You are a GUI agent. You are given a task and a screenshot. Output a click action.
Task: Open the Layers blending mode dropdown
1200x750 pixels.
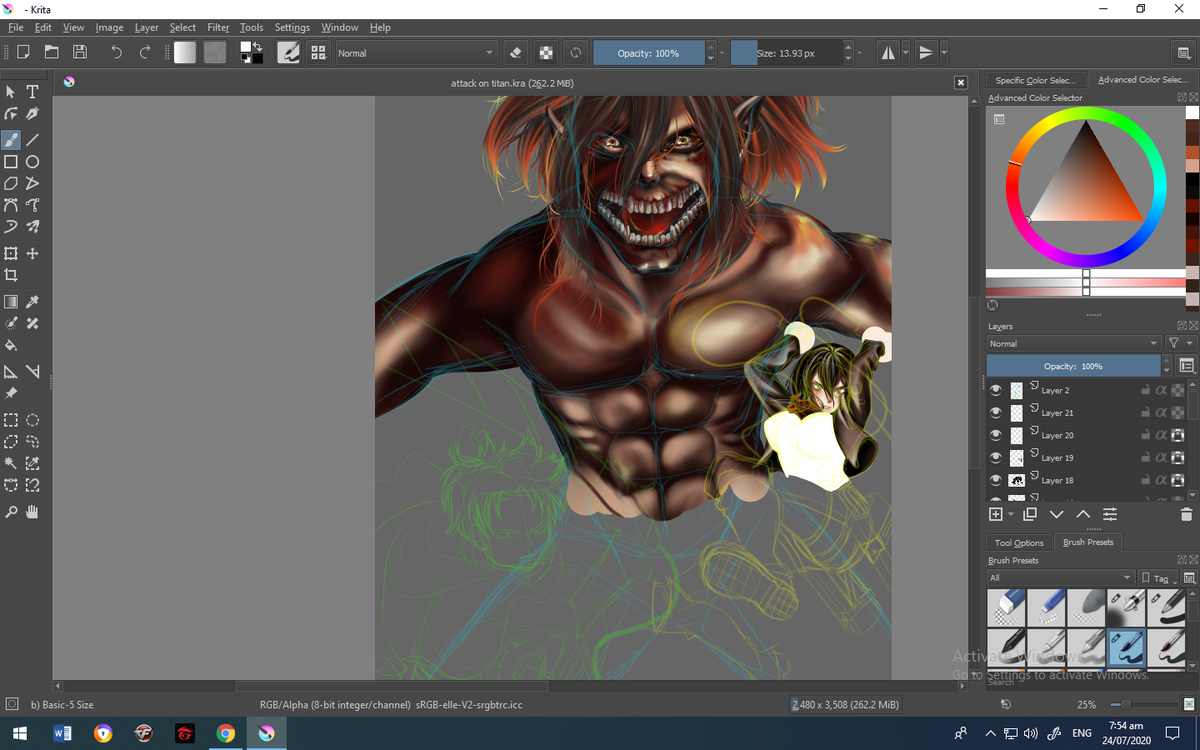1073,343
